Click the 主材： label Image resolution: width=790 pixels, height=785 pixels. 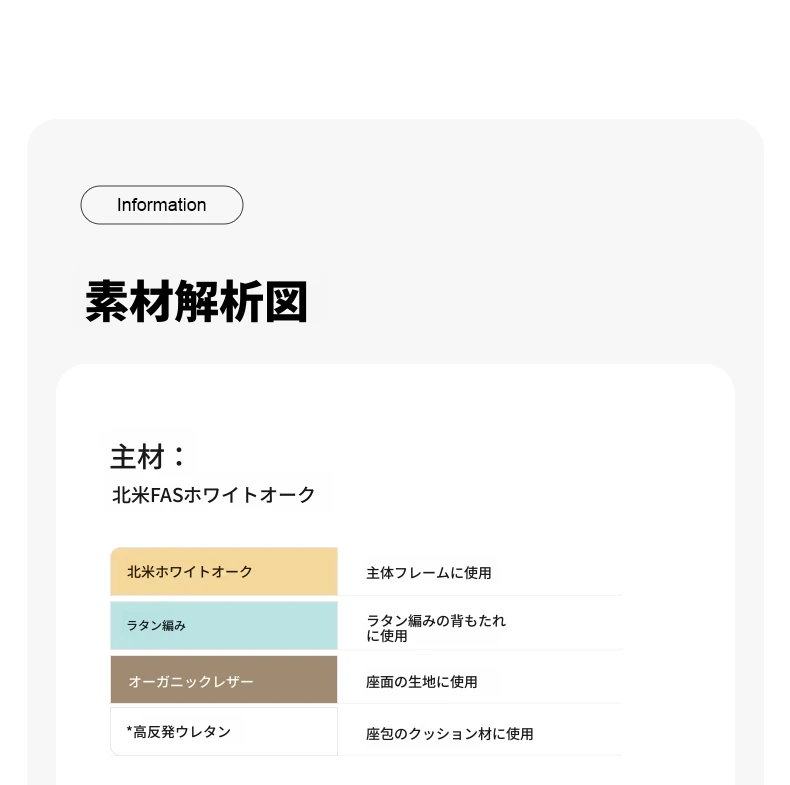click(x=148, y=456)
